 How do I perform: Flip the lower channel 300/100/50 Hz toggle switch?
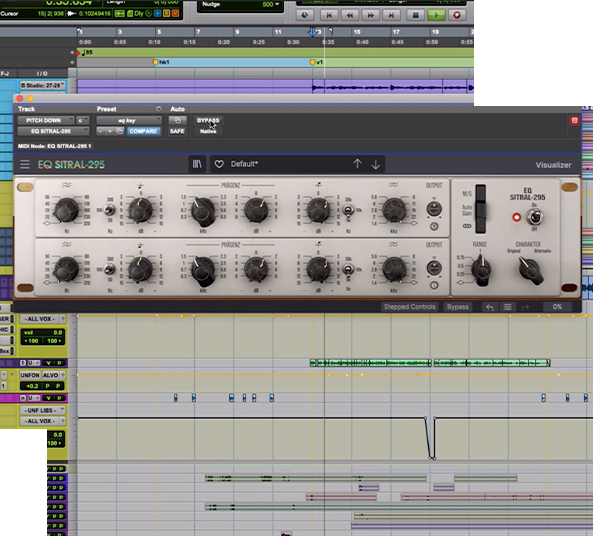click(x=110, y=269)
